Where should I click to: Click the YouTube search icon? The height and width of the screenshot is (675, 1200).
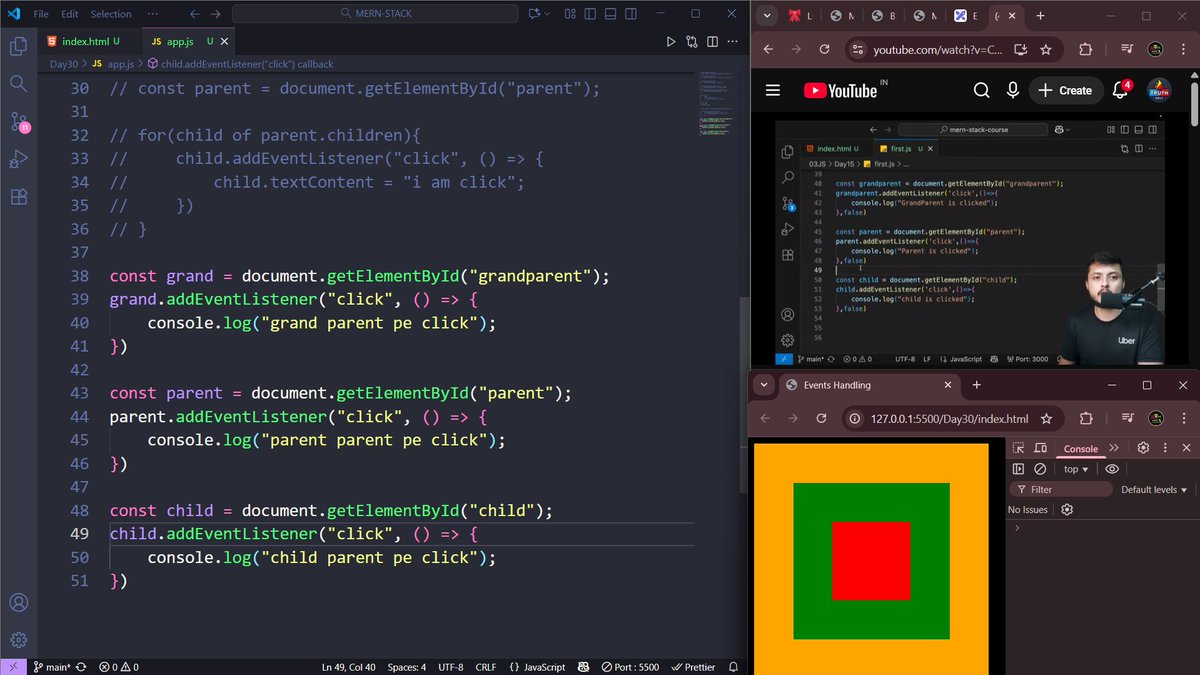(981, 90)
